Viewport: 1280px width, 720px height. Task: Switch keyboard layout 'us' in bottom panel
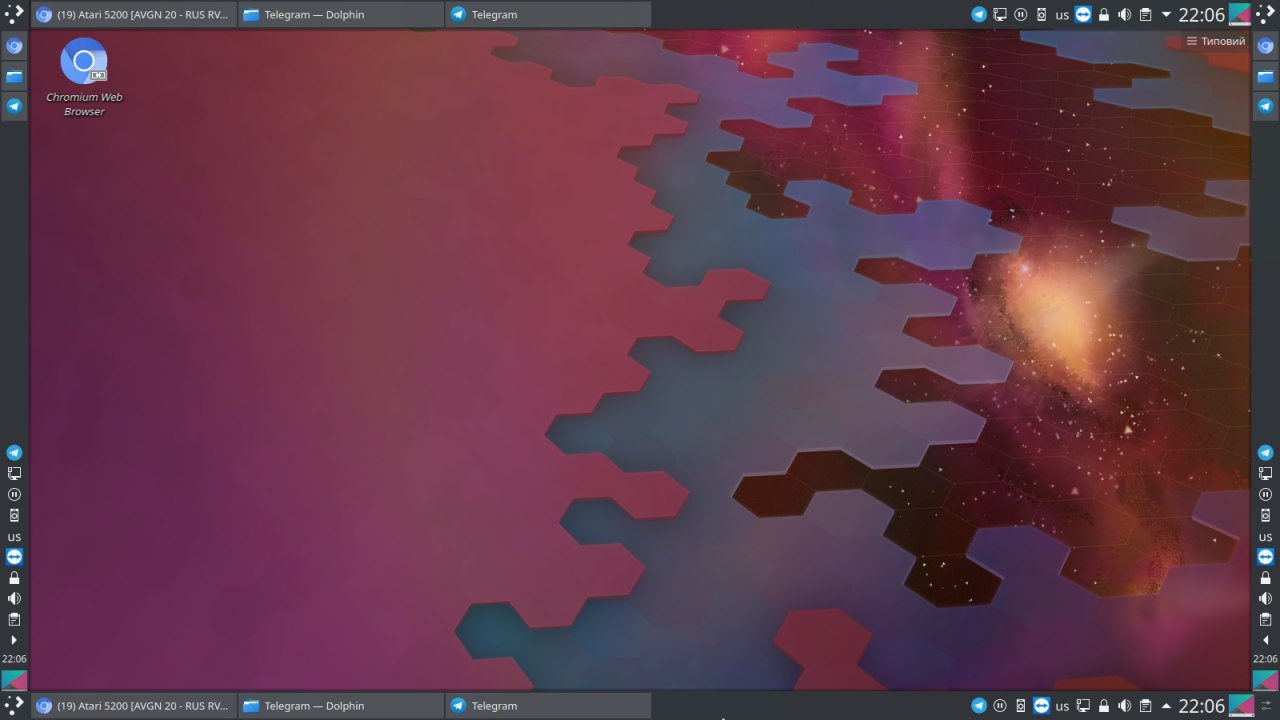(x=1062, y=706)
